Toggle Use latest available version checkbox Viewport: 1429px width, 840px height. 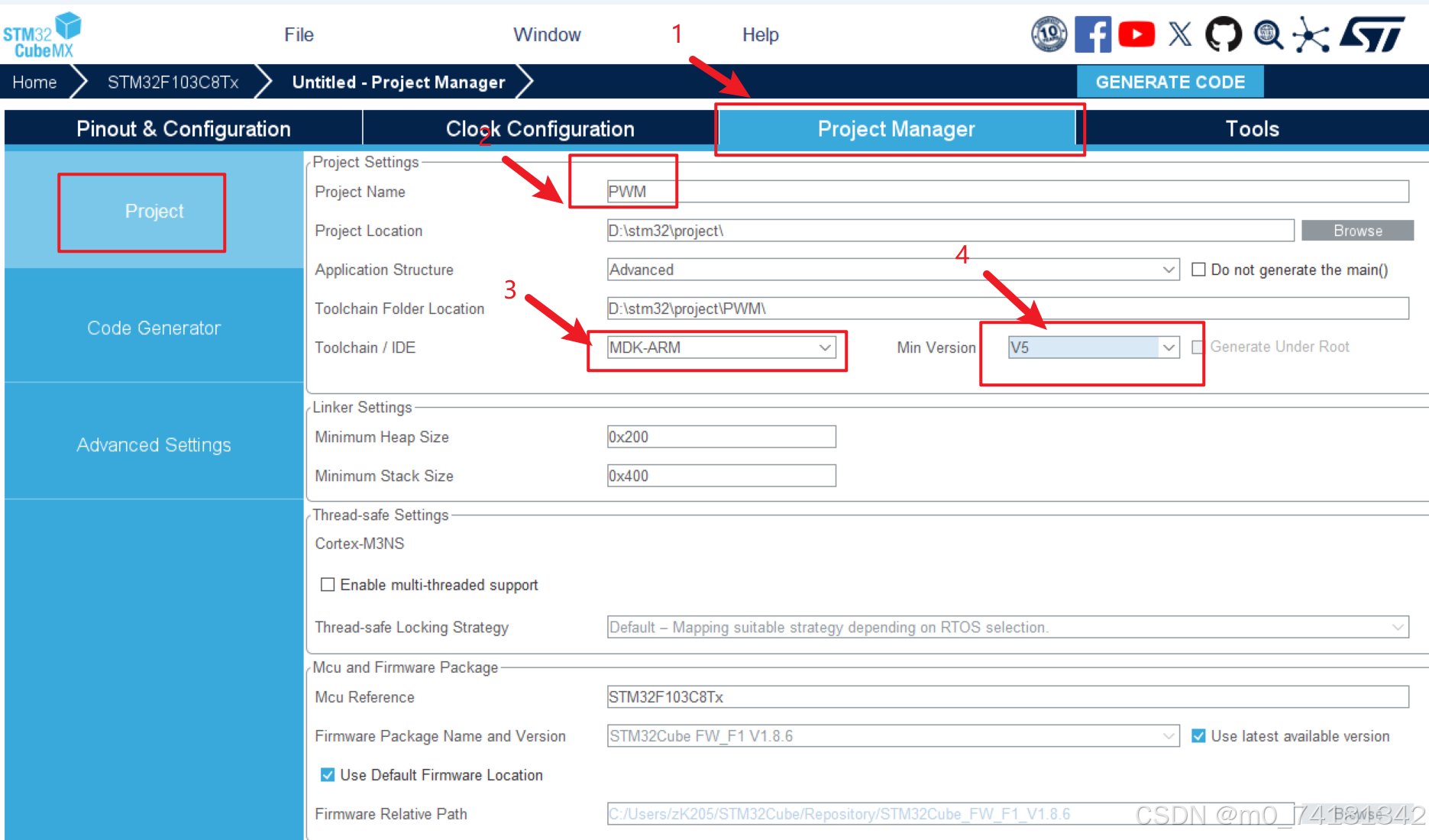[1198, 736]
